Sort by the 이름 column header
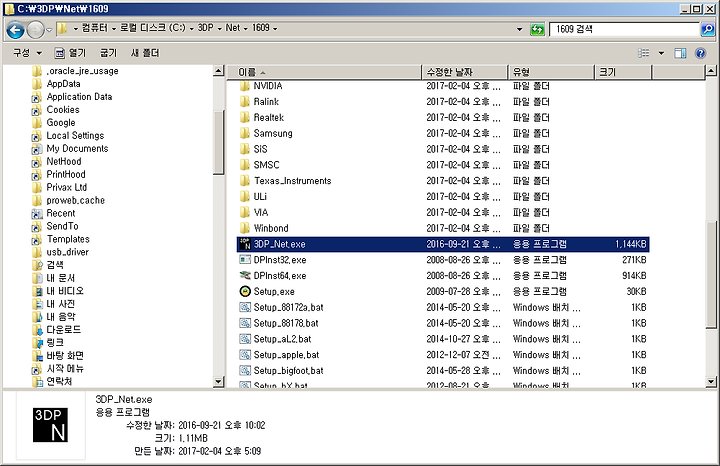The width and height of the screenshot is (720, 466). coord(324,72)
